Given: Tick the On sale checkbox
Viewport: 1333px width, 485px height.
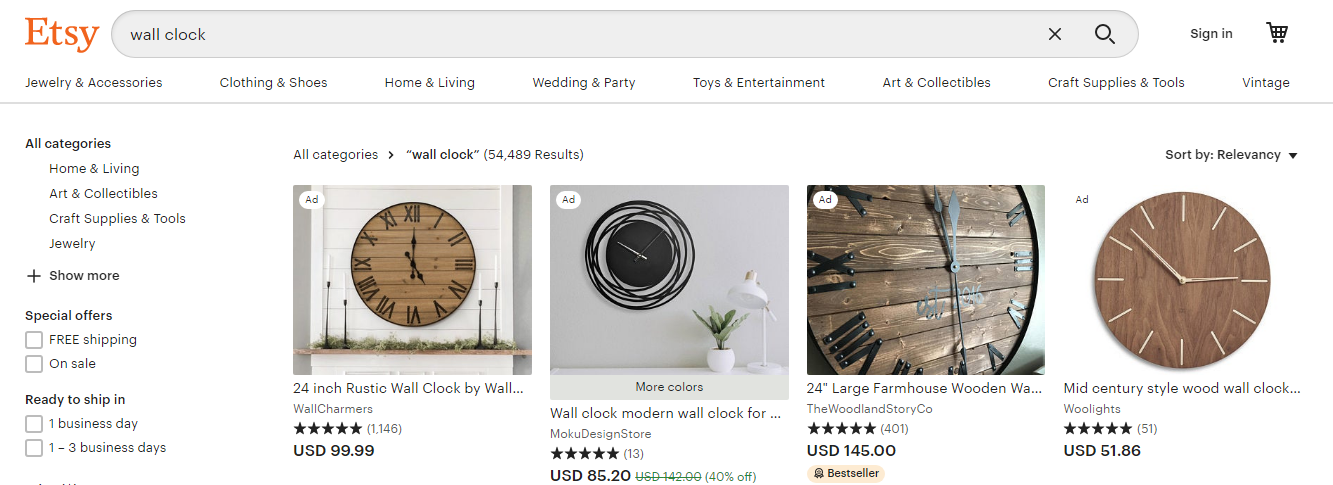Looking at the screenshot, I should [34, 364].
